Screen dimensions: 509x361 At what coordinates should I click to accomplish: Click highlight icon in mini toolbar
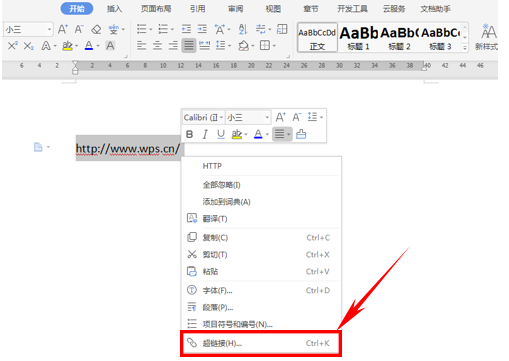[237, 134]
